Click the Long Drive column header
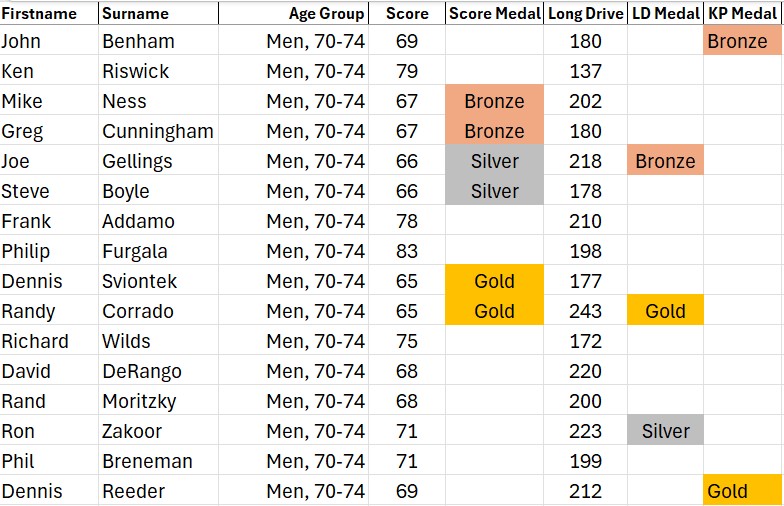Screen dimensions: 784x506 point(586,14)
